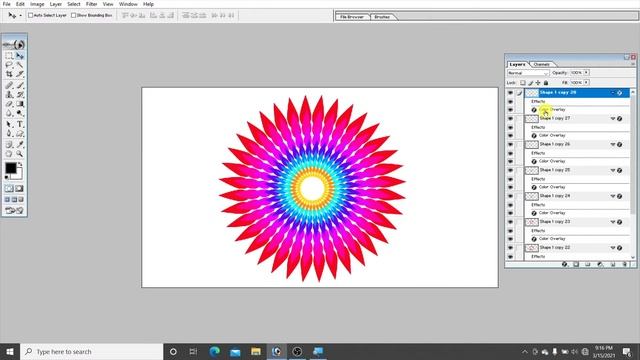
Task: Collapse effects of Shape 1 copy 26
Action: point(613,144)
